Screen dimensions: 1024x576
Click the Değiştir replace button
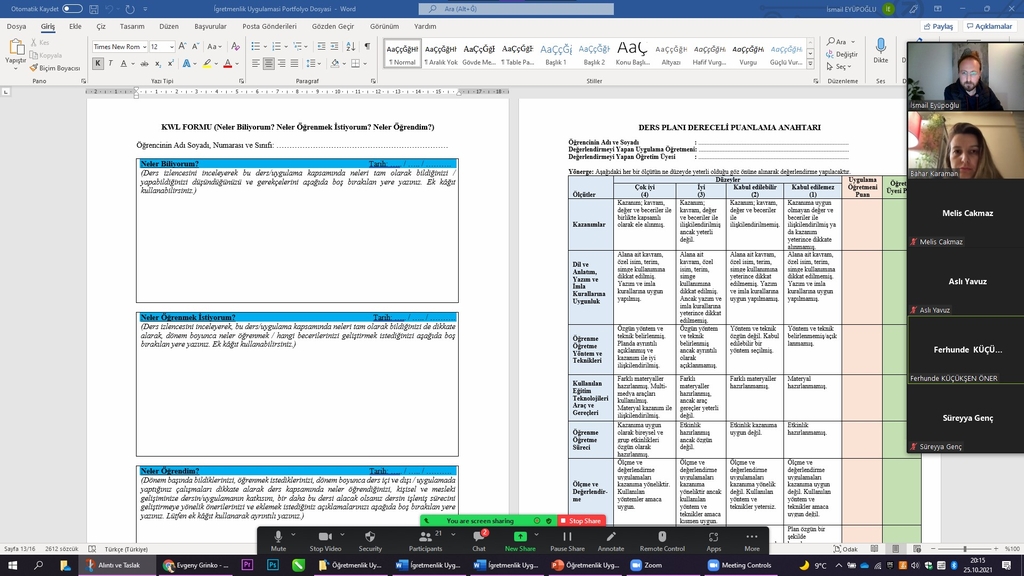pos(842,54)
